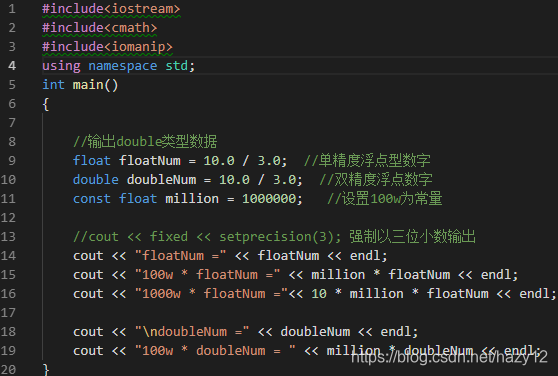Screen dimensions: 558x376
Task: Click 'endl' on line 14
Action: [365, 255]
